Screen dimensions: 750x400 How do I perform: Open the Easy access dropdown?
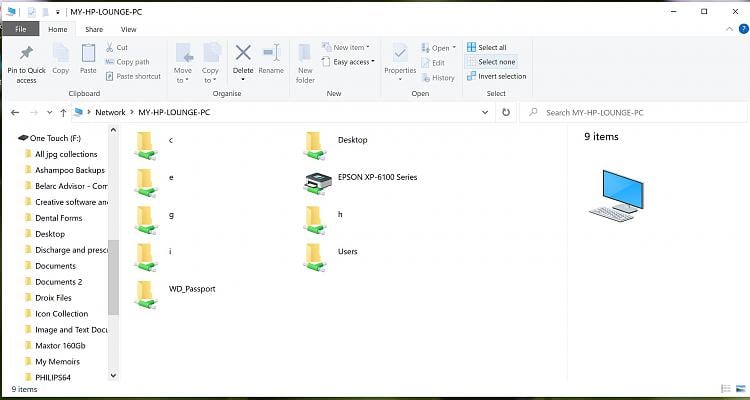[x=348, y=62]
